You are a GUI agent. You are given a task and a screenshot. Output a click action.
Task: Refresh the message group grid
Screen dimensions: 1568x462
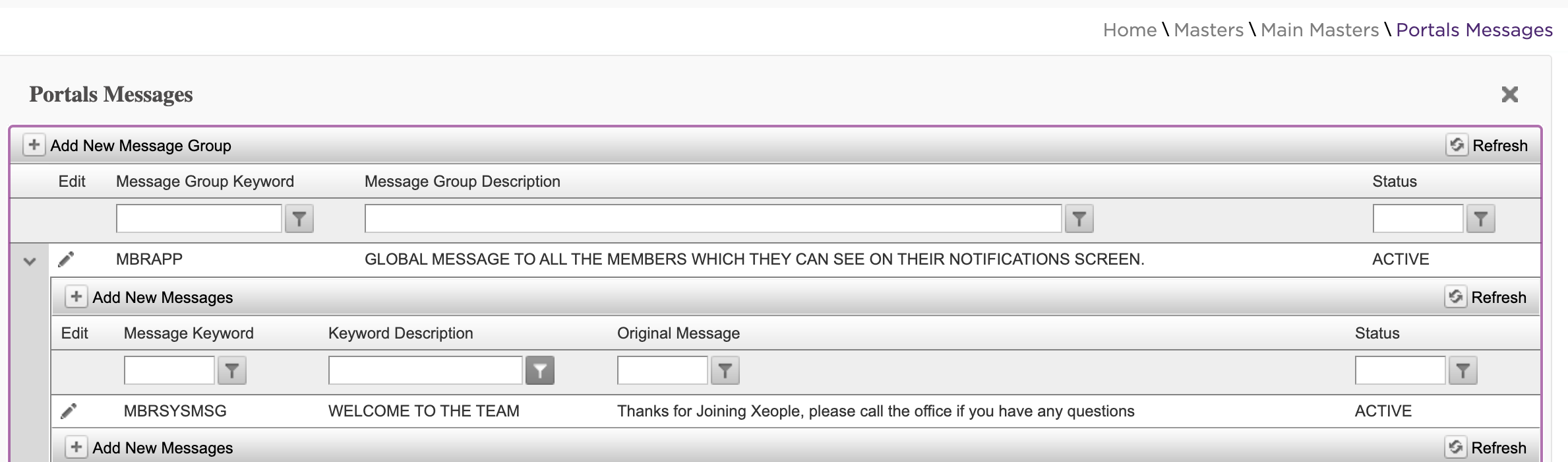pyautogui.click(x=1488, y=145)
